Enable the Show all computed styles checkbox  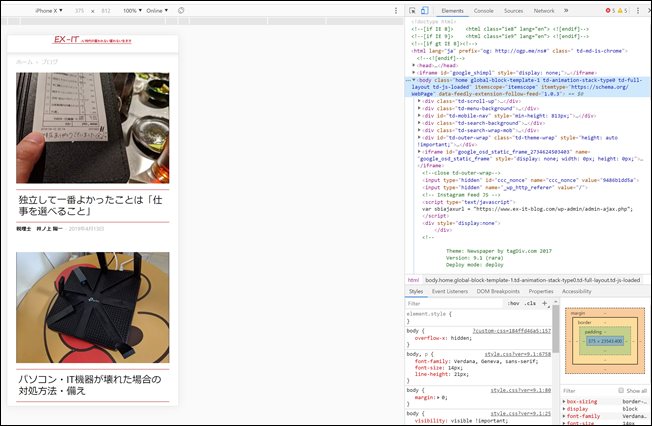621,390
